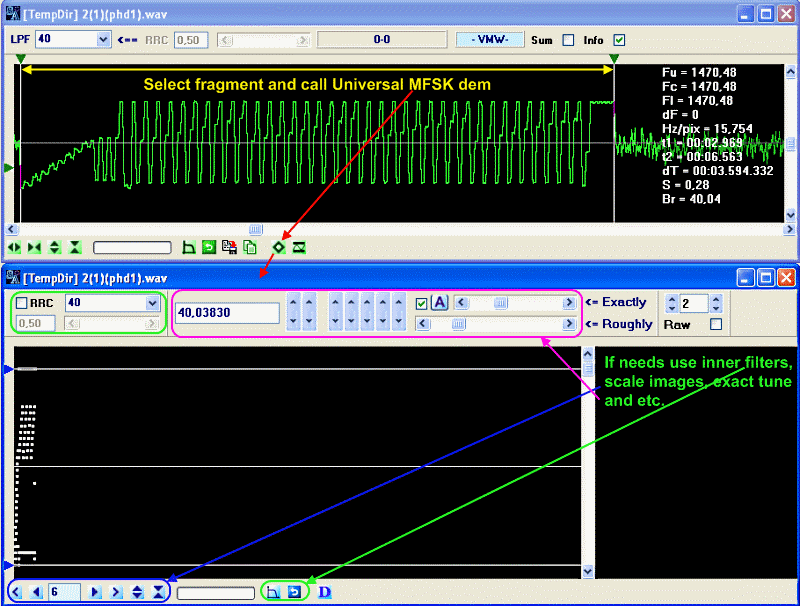The height and width of the screenshot is (606, 800).
Task: Open the LPF dropdown in upper window
Action: pyautogui.click(x=104, y=39)
